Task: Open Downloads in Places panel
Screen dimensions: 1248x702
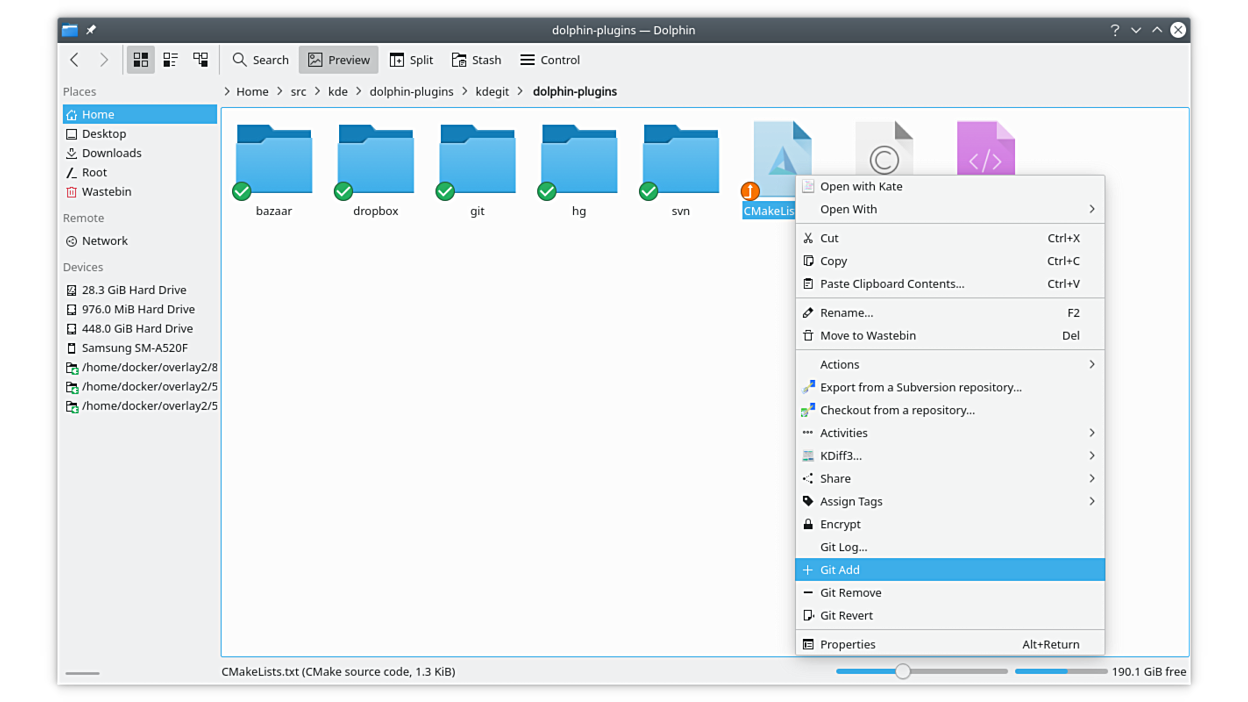Action: point(111,153)
